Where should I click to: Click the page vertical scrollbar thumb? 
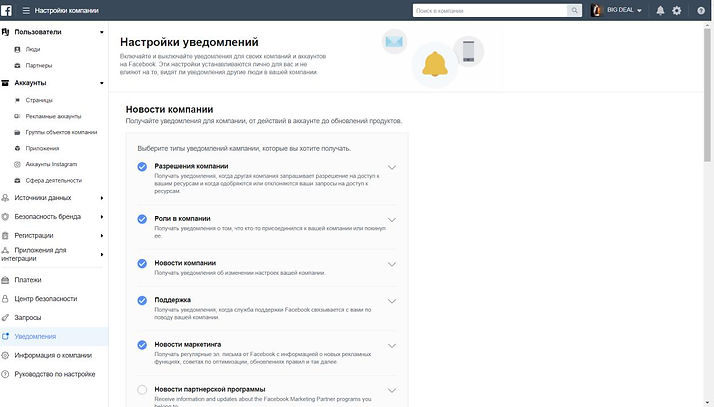pyautogui.click(x=707, y=93)
